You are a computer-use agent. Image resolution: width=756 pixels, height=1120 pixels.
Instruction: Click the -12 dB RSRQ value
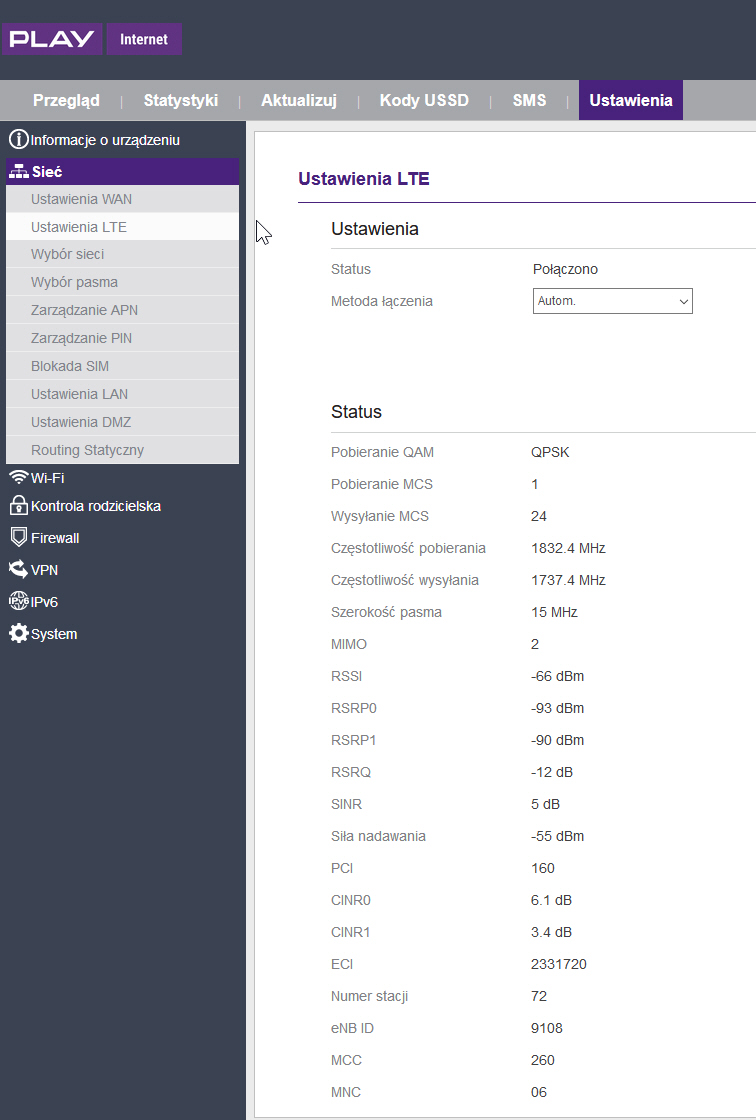point(552,772)
